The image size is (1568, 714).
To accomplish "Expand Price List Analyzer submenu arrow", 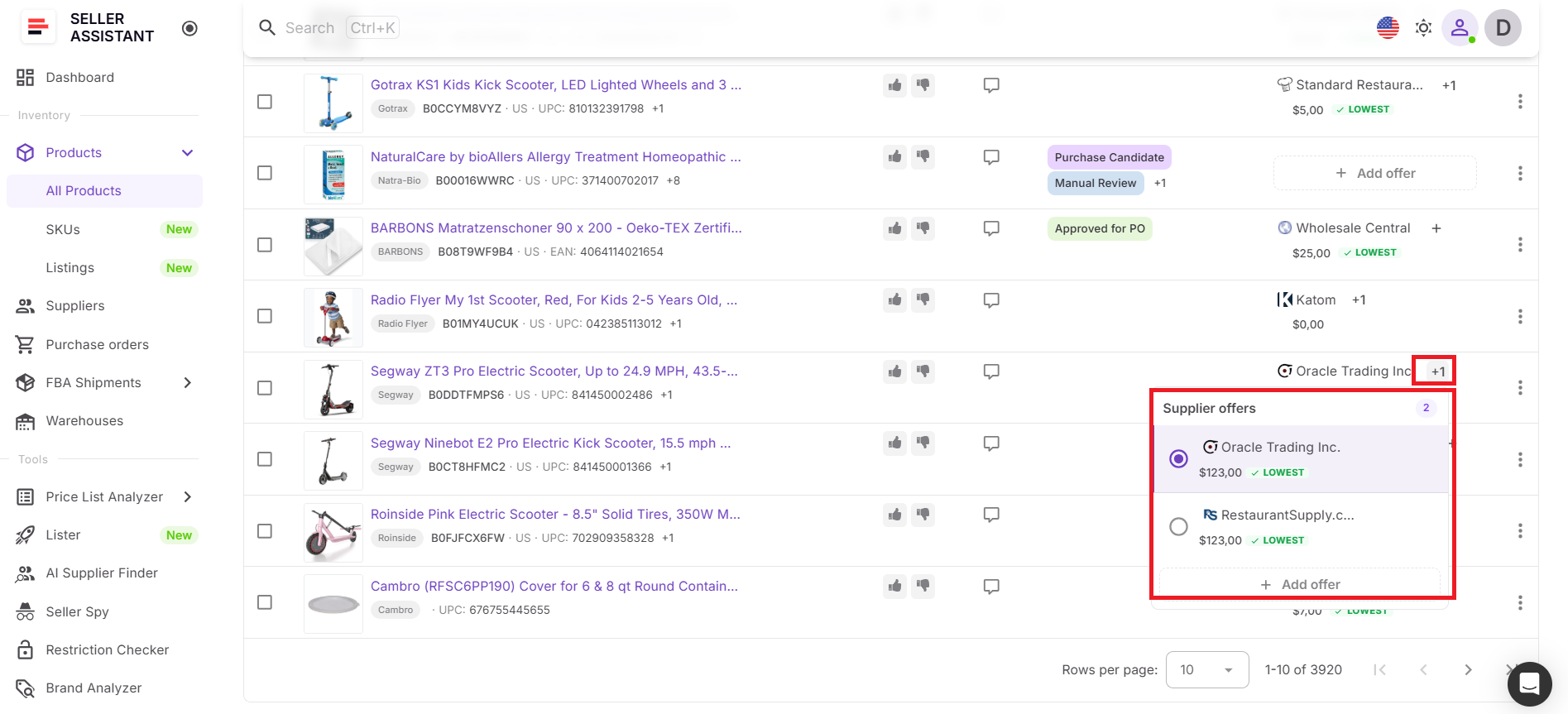I will tap(188, 496).
